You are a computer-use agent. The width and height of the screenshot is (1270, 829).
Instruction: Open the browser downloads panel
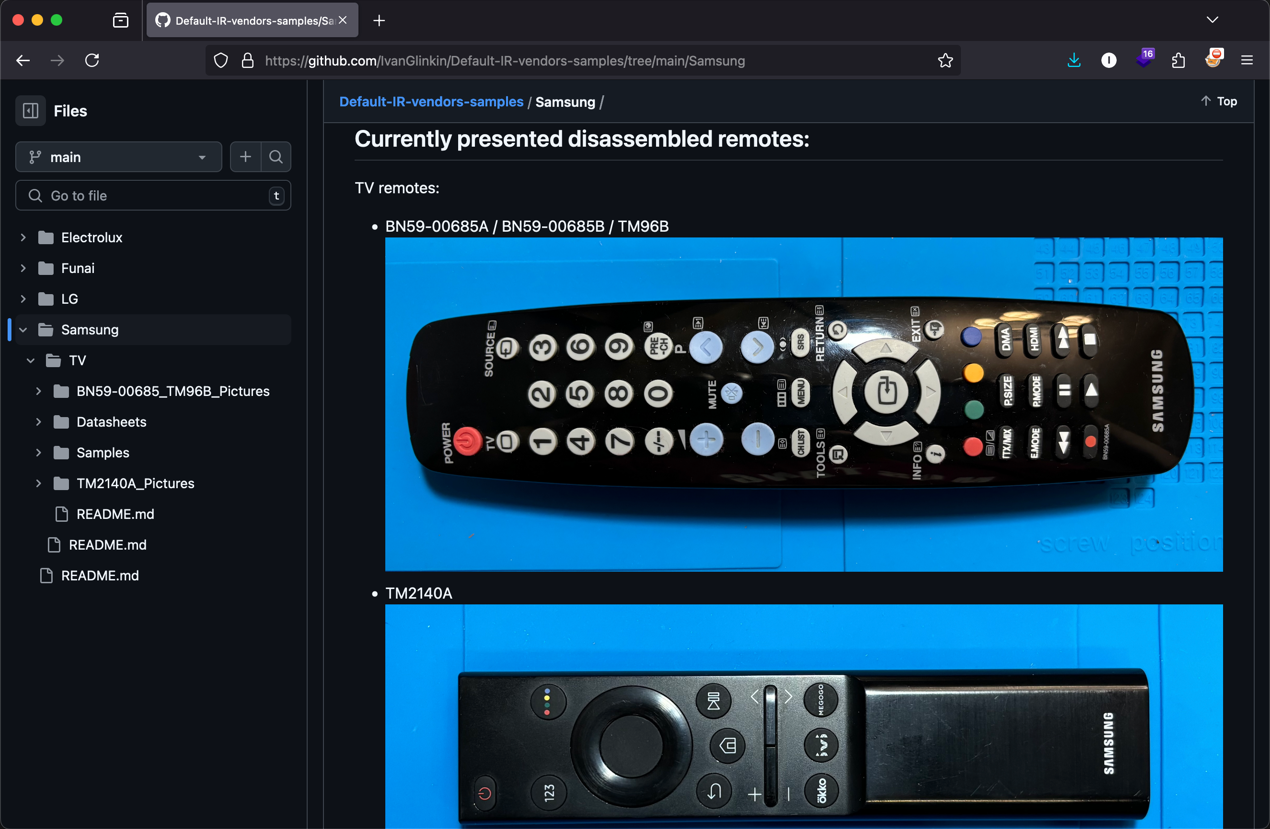[x=1074, y=60]
